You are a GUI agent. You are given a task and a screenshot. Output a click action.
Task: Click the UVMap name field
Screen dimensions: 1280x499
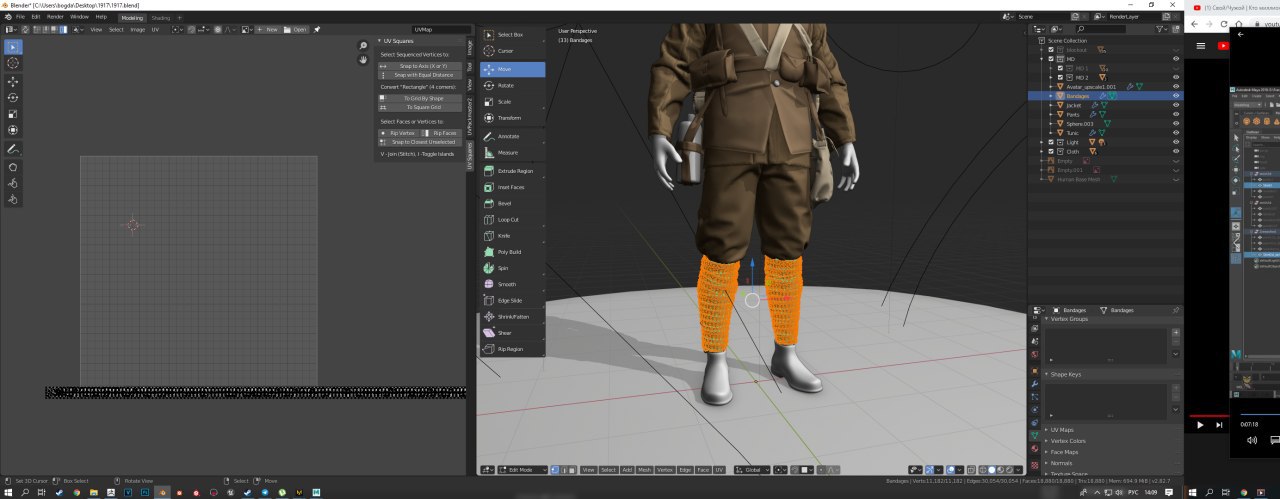[440, 30]
